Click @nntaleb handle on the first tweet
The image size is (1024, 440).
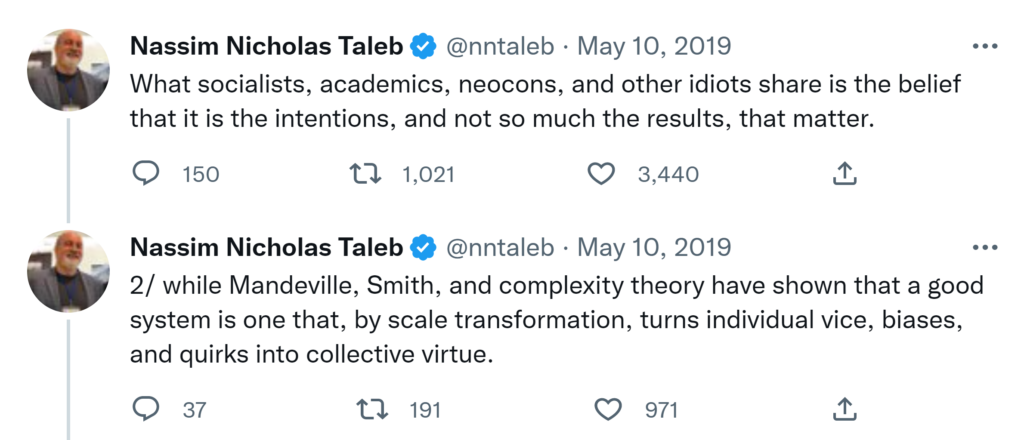pyautogui.click(x=500, y=46)
